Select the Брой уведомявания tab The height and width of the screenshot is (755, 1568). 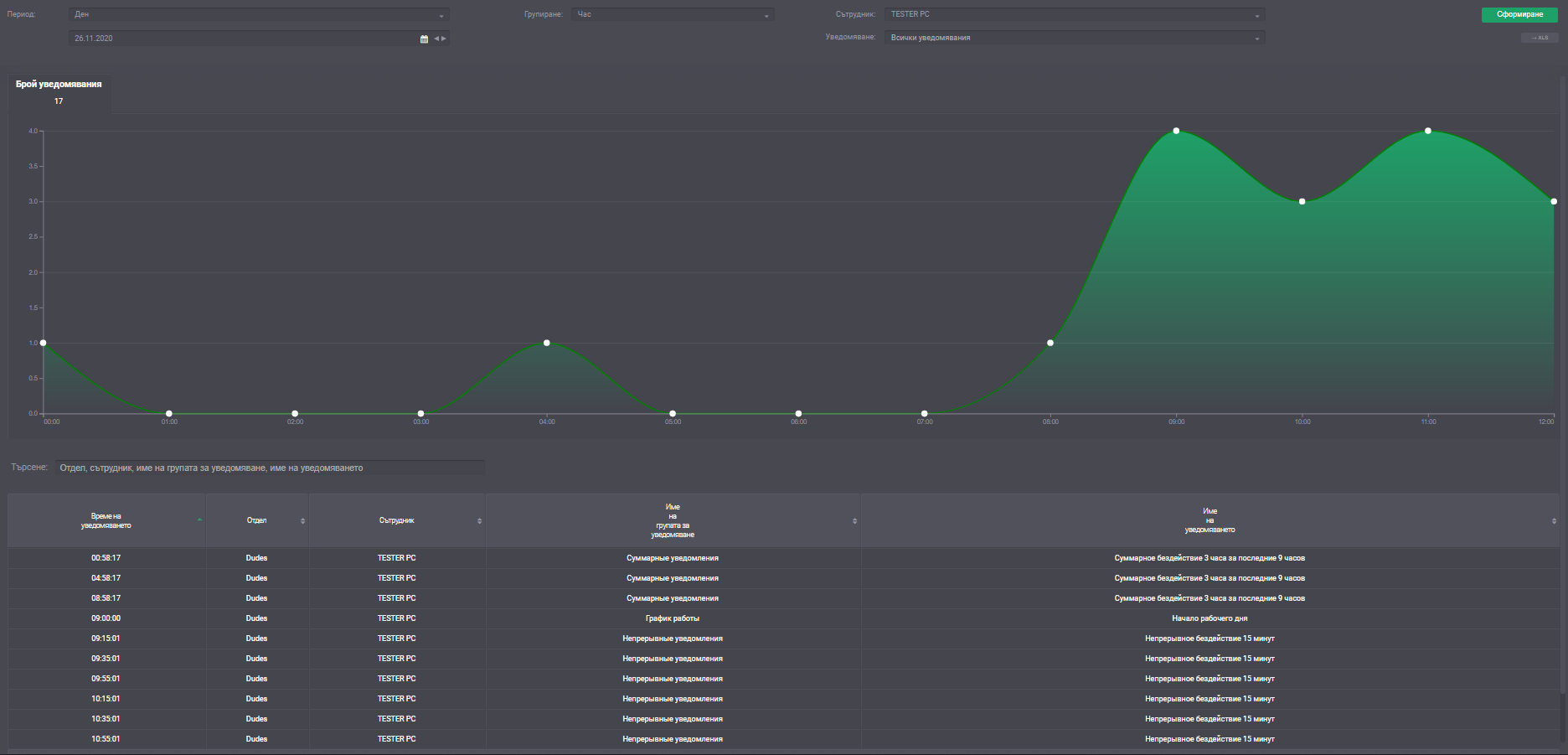point(59,92)
